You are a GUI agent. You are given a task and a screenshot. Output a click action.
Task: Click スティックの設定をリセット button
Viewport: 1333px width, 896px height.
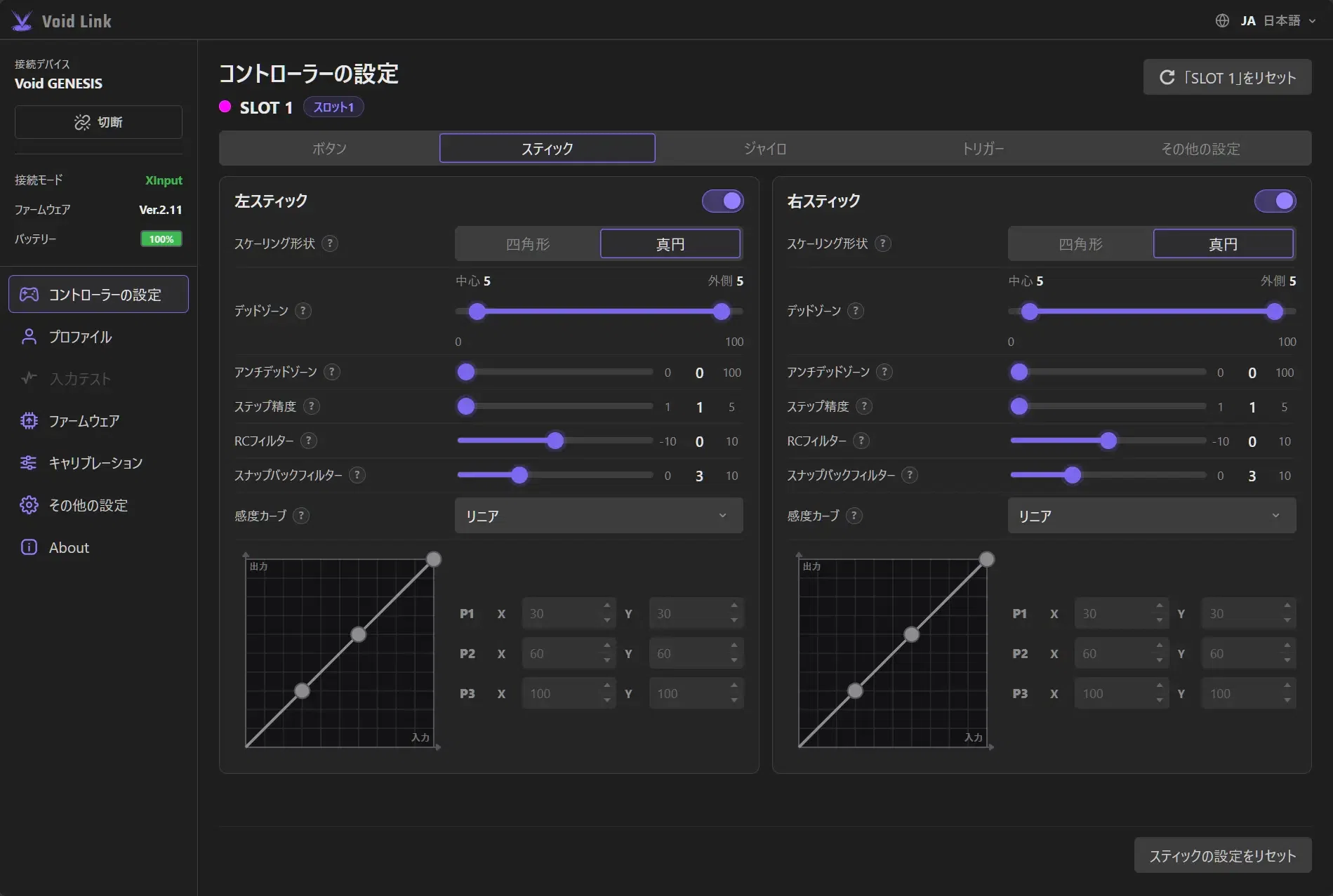[x=1223, y=855]
